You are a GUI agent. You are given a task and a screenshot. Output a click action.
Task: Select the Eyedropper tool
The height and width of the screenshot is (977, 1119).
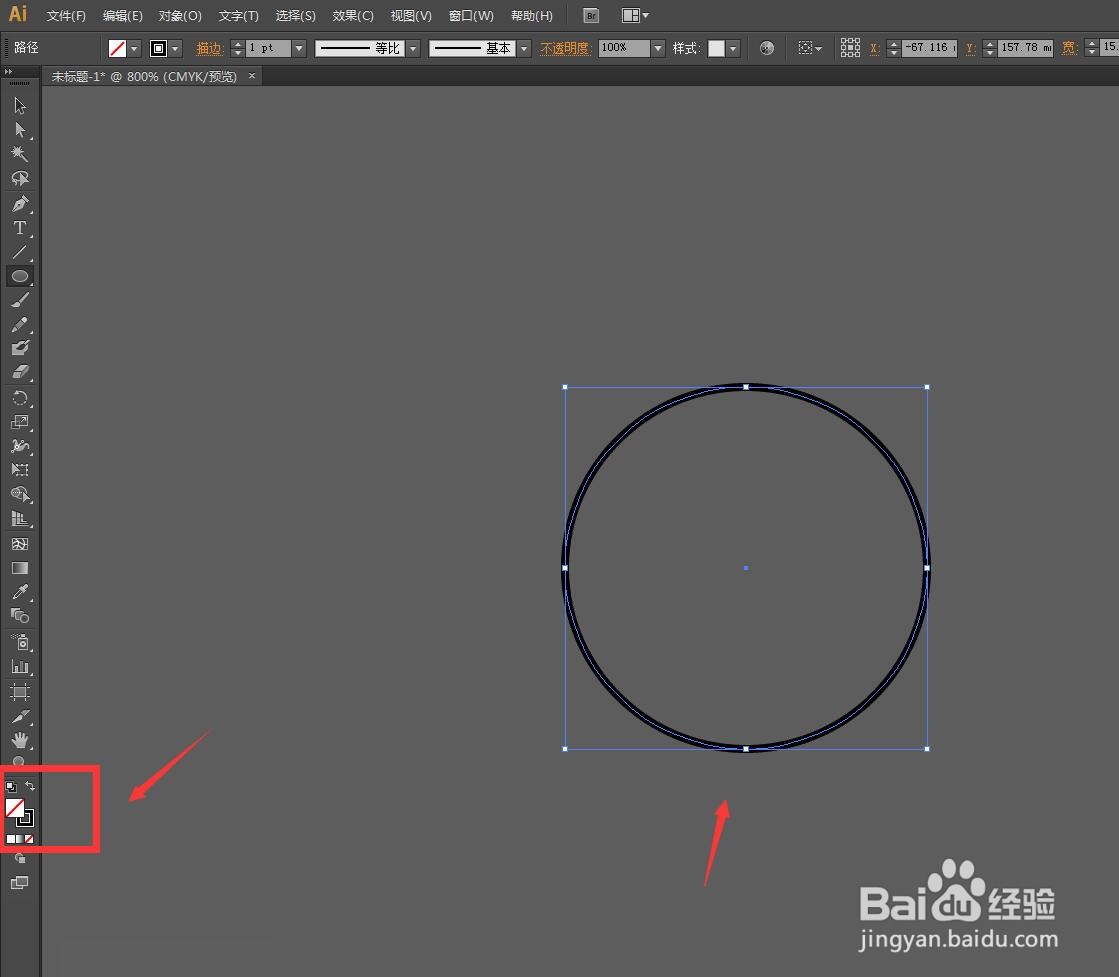(20, 592)
